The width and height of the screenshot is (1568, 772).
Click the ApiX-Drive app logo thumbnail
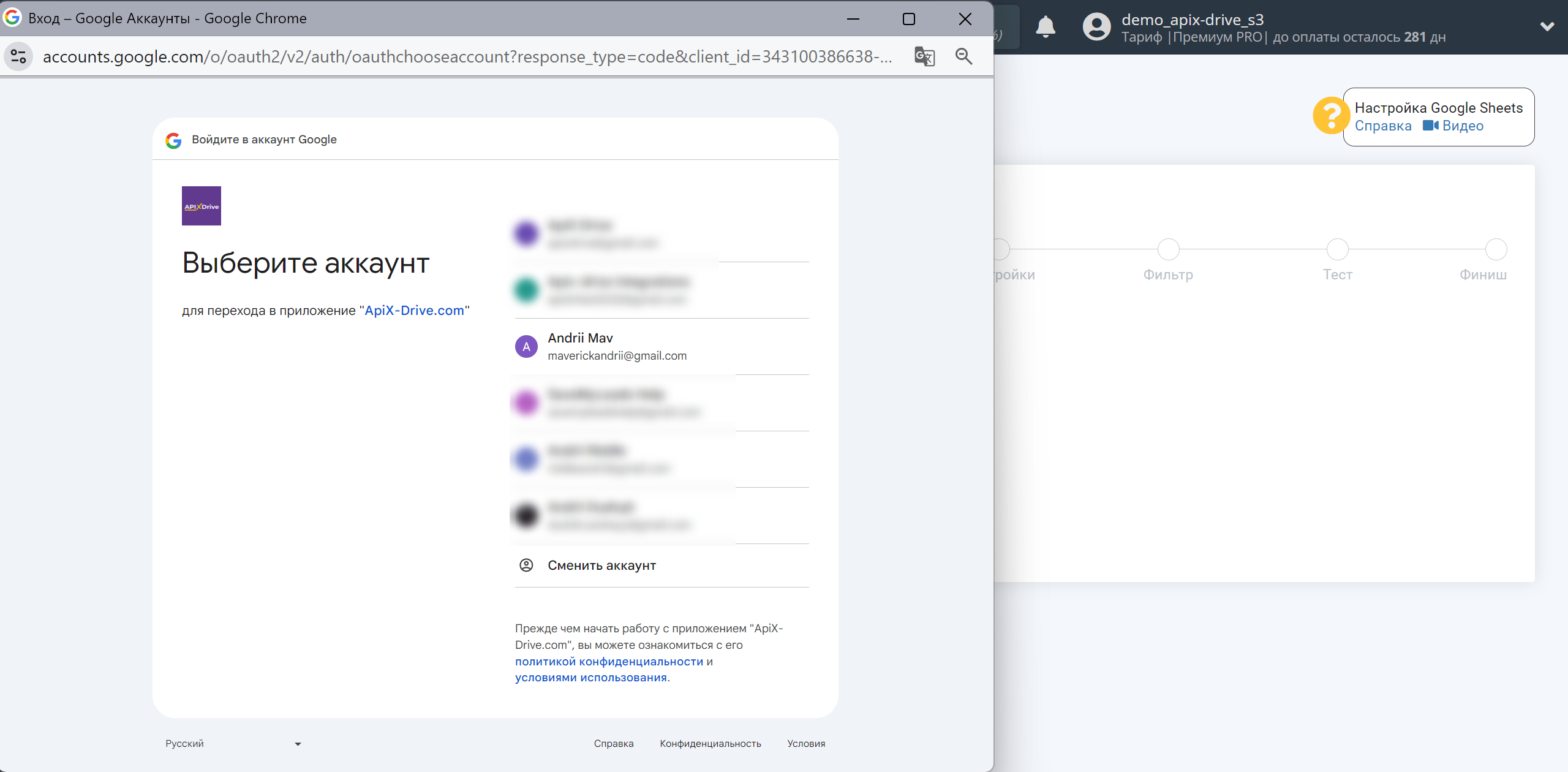point(202,206)
